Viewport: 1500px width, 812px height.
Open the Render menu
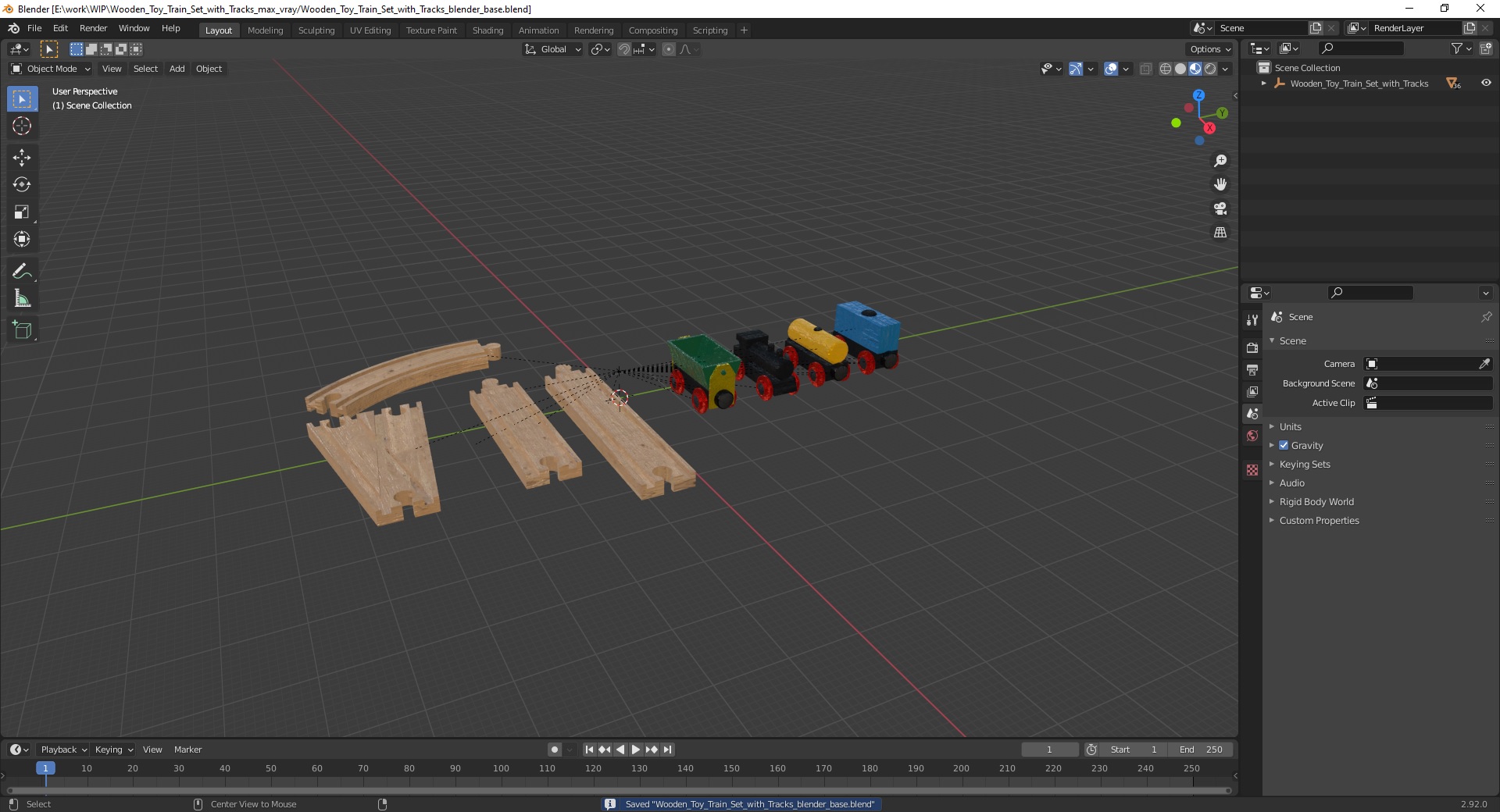coord(93,28)
